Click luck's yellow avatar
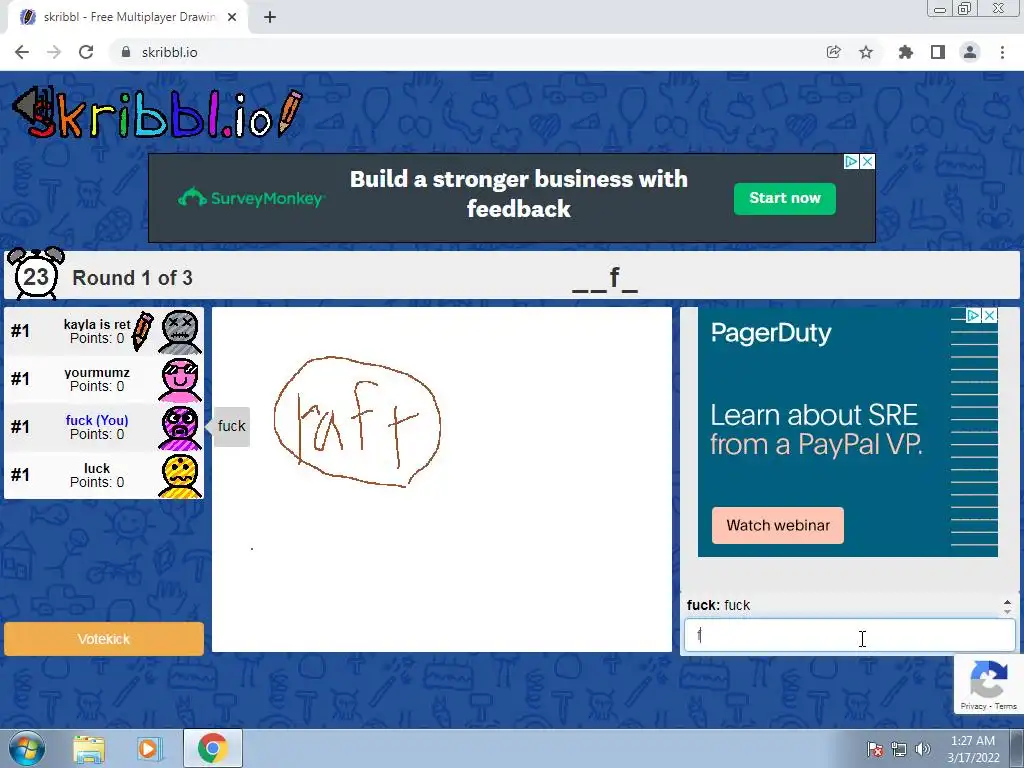Image resolution: width=1024 pixels, height=768 pixels. (180, 475)
